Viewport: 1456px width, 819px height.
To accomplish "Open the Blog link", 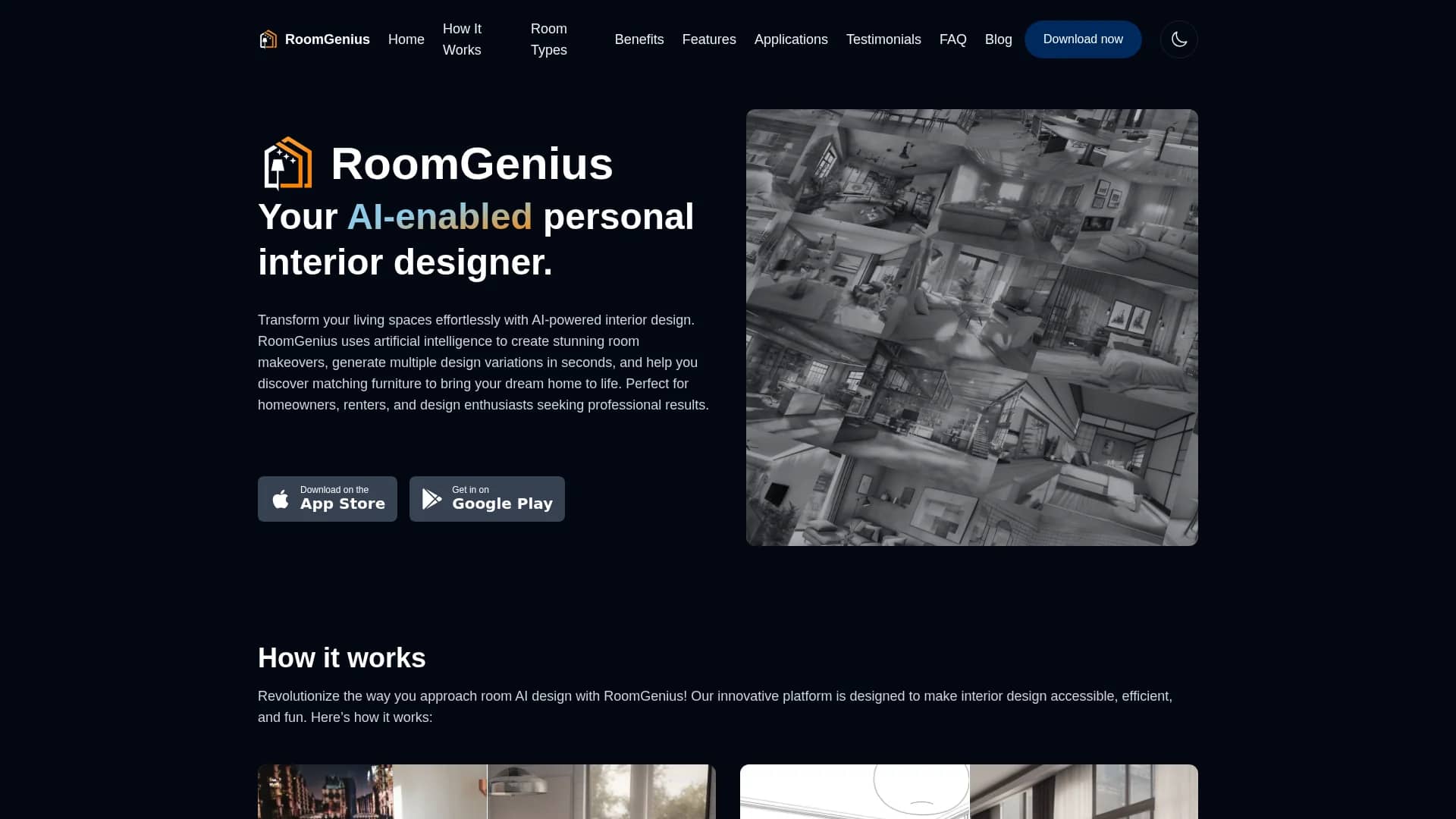I will [999, 39].
